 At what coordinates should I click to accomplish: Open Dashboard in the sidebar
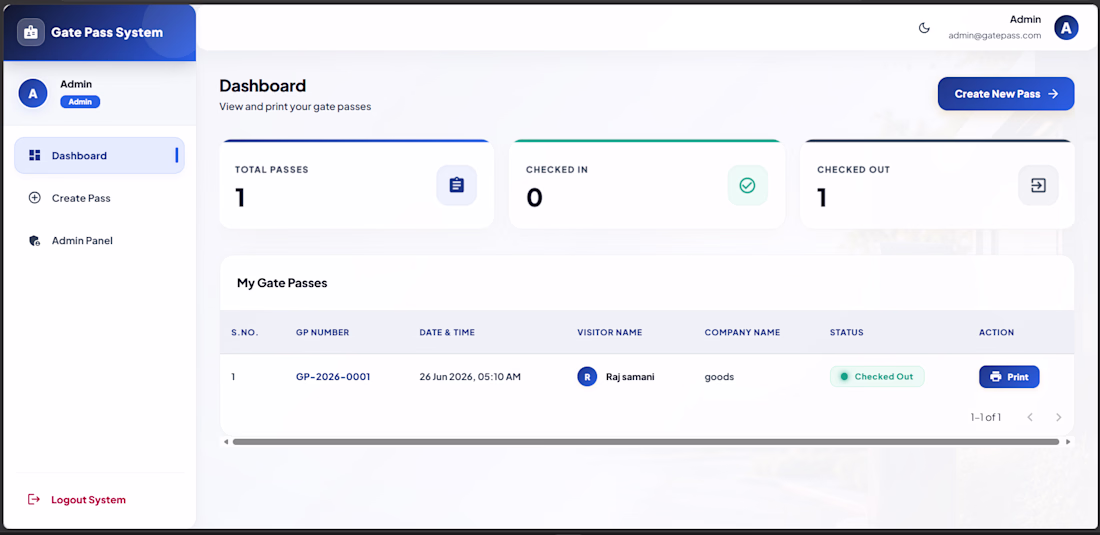click(100, 156)
